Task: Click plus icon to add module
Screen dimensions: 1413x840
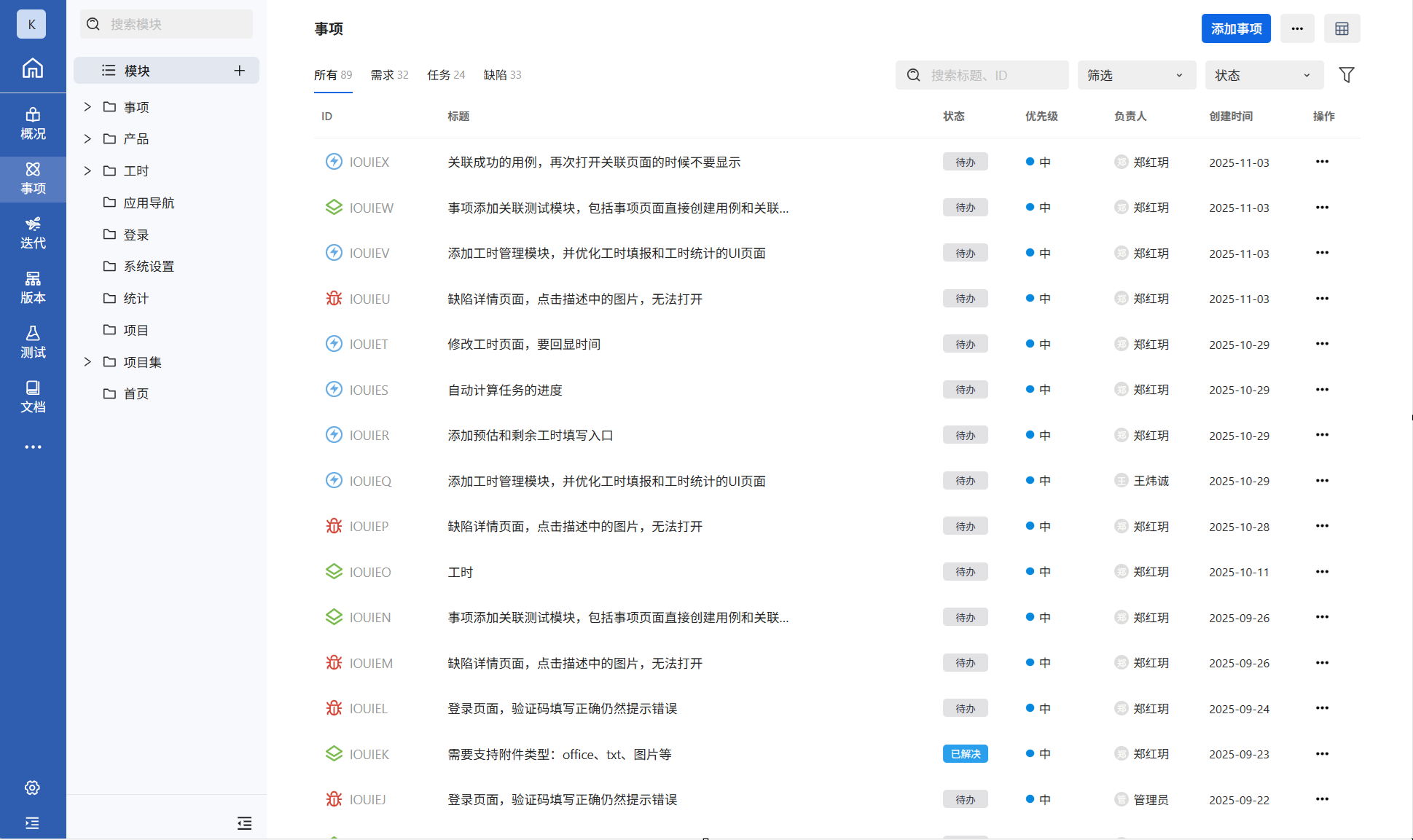Action: pyautogui.click(x=239, y=71)
